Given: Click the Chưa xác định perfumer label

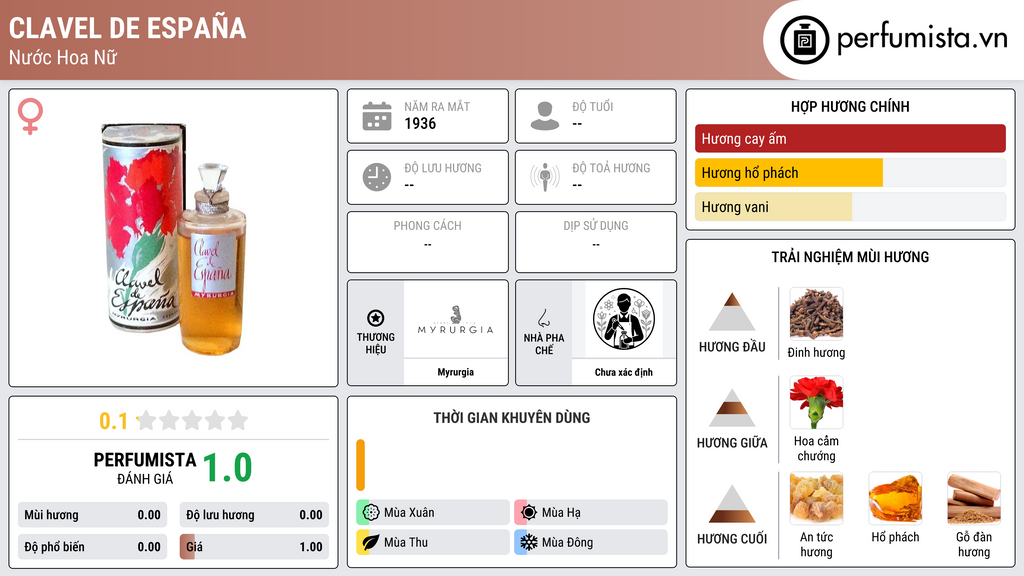Looking at the screenshot, I should tap(624, 372).
